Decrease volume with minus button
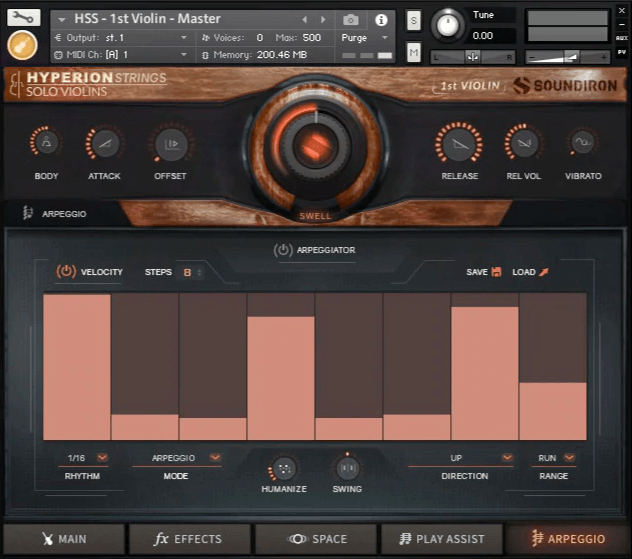The image size is (632, 559). (532, 58)
